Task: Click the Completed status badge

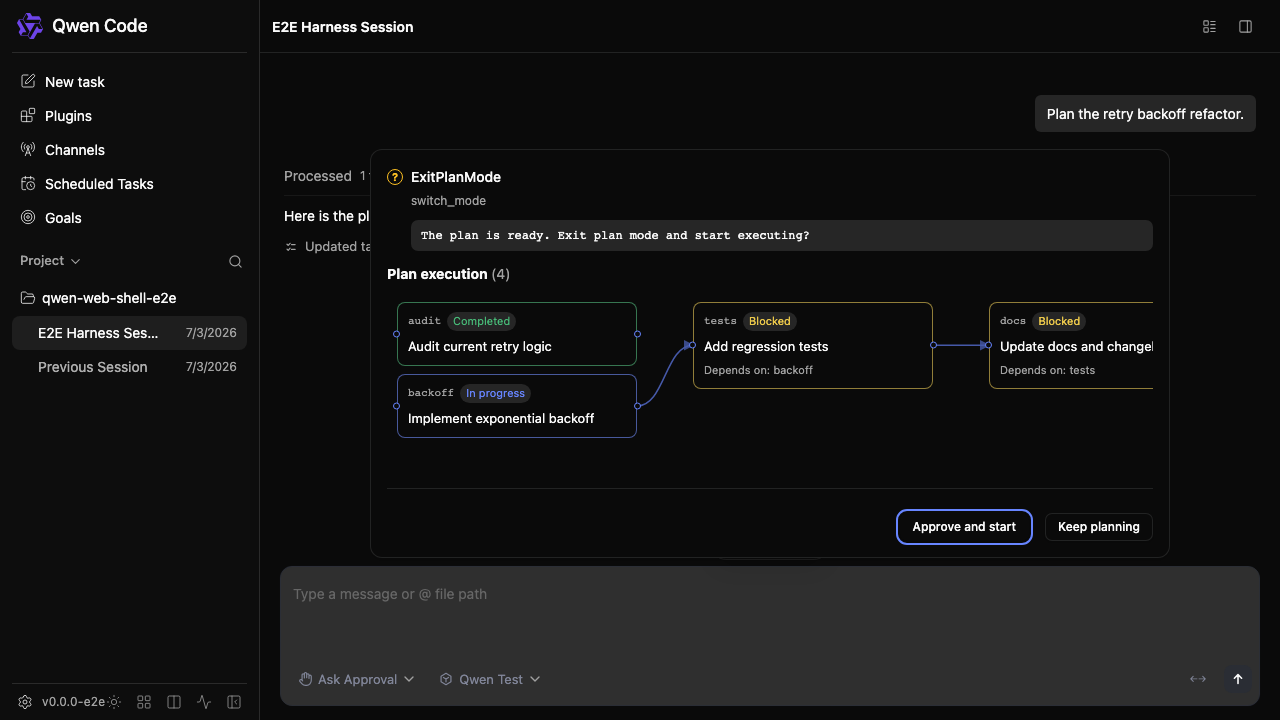Action: pyautogui.click(x=481, y=321)
